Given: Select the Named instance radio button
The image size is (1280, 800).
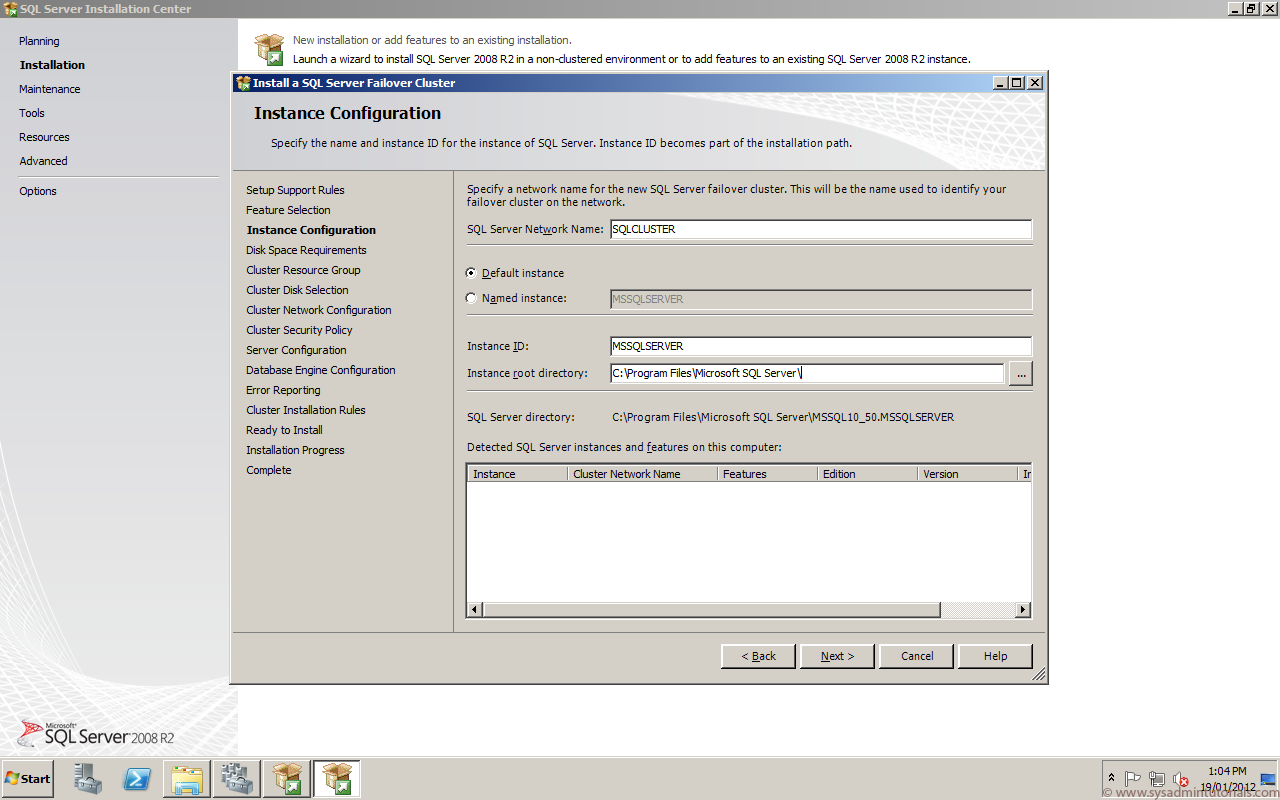Looking at the screenshot, I should (x=471, y=298).
